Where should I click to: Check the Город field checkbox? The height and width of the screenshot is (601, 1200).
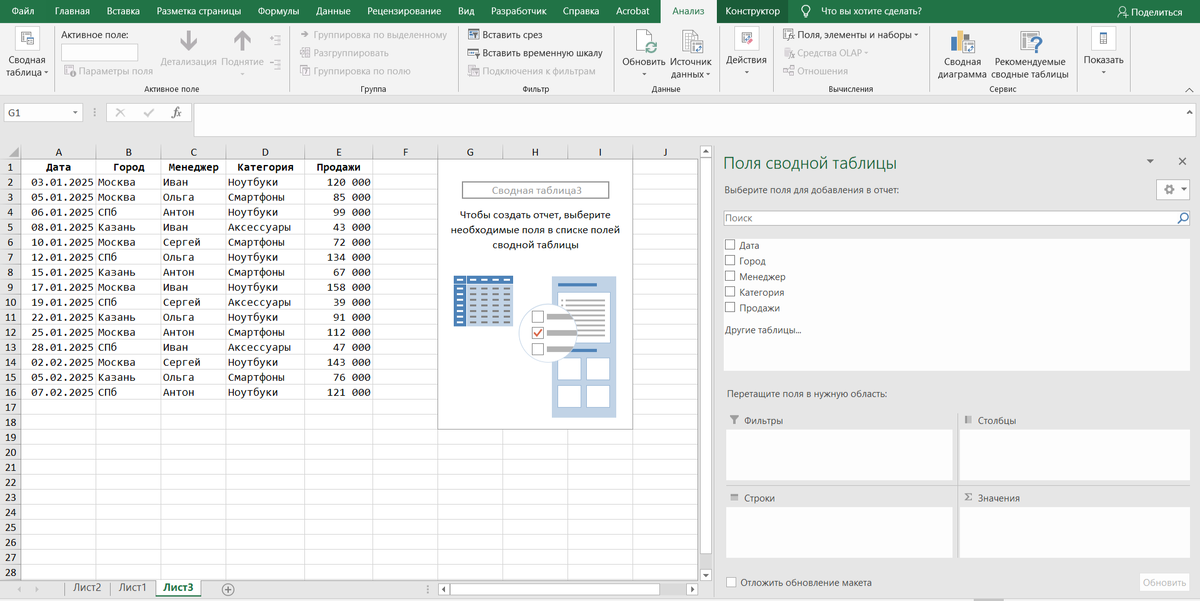coord(730,261)
